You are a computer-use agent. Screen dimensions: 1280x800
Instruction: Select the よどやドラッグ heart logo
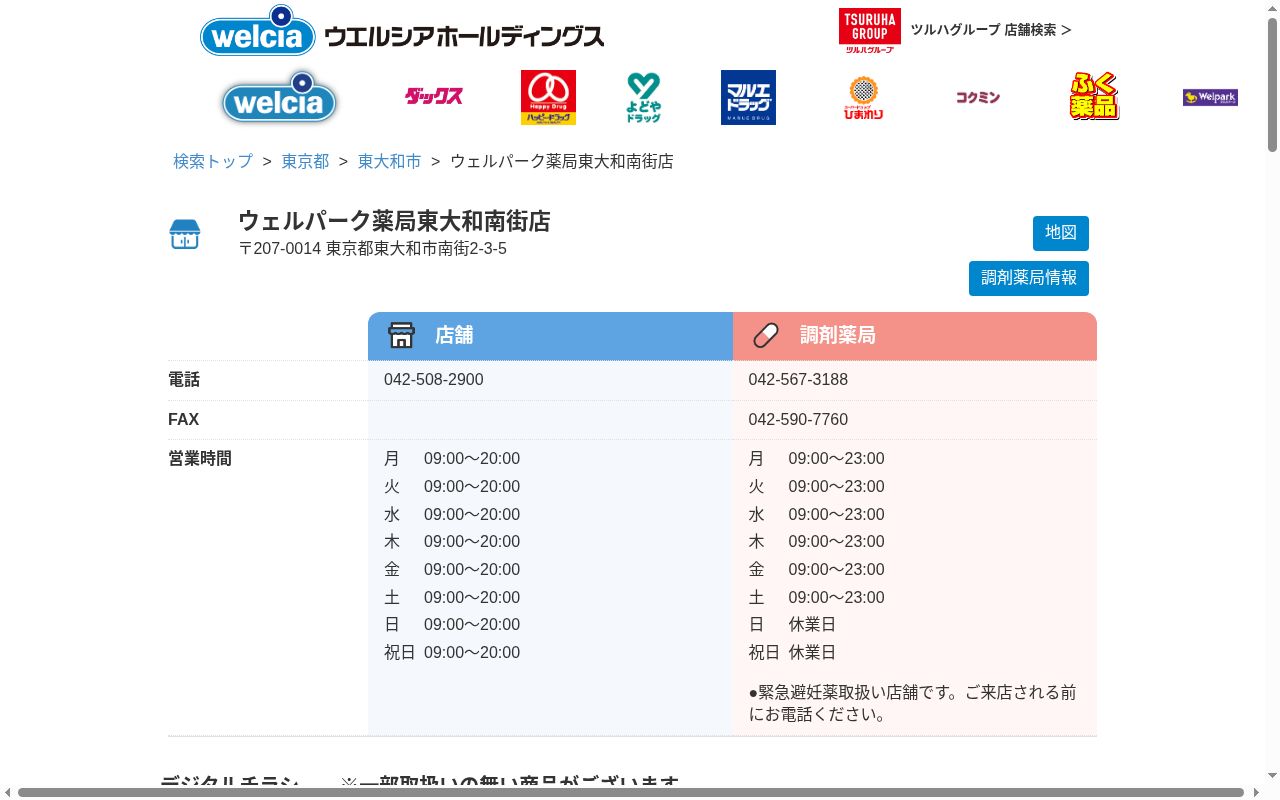(x=644, y=97)
